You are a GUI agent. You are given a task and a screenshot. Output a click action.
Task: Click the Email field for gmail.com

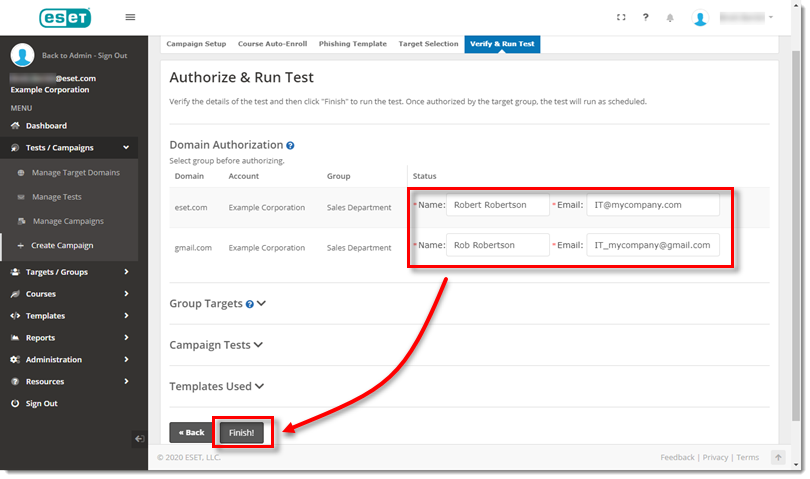(x=652, y=245)
